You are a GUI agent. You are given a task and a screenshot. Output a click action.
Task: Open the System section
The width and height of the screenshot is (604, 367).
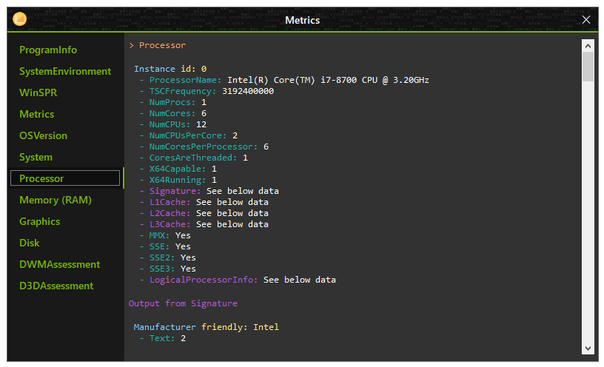click(x=36, y=157)
